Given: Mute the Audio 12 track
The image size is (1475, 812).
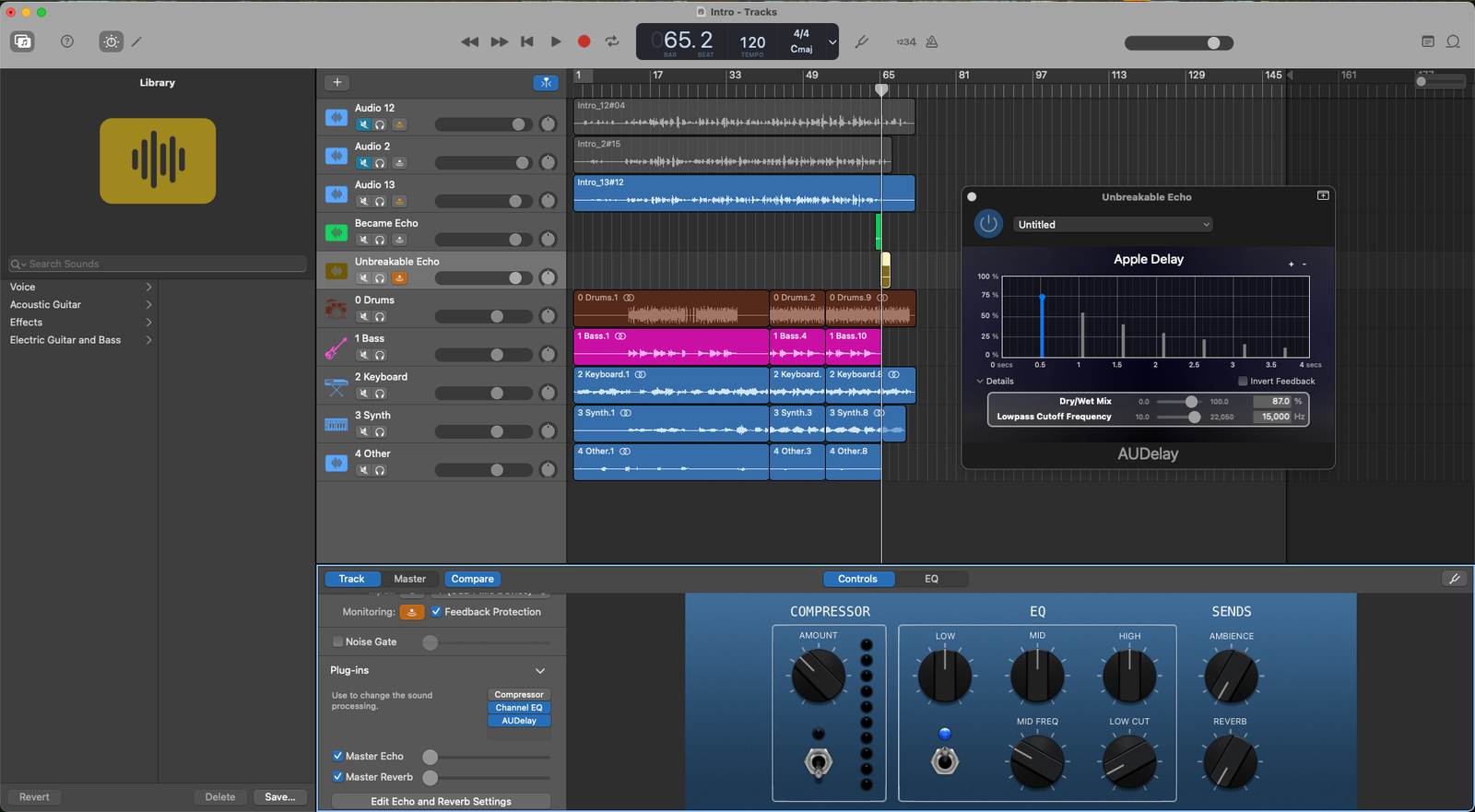Looking at the screenshot, I should (x=364, y=124).
